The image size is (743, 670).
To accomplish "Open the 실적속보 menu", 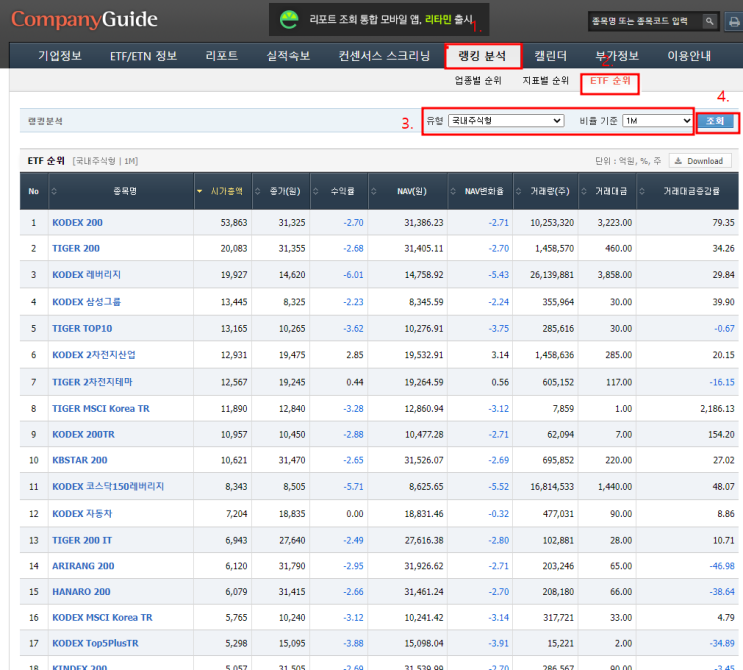I will coord(288,56).
